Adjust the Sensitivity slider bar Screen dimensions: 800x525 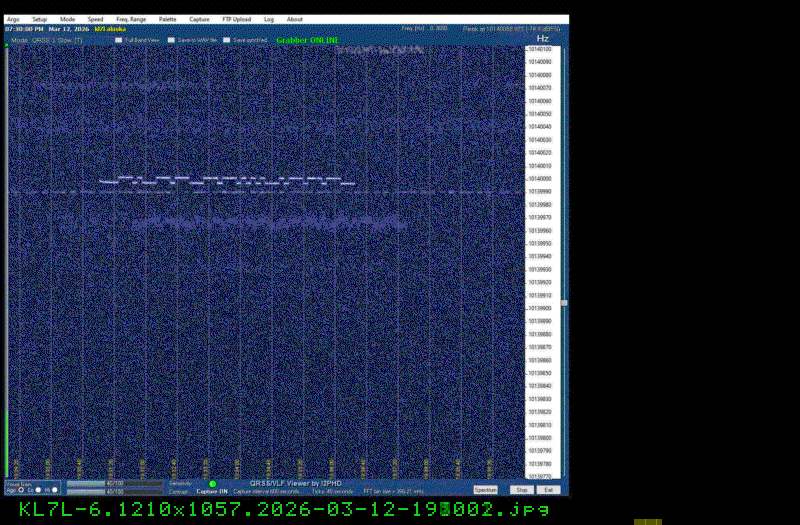point(113,484)
